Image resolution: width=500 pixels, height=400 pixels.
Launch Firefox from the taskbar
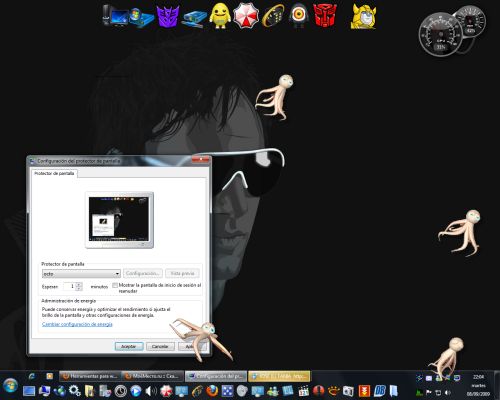click(212, 390)
